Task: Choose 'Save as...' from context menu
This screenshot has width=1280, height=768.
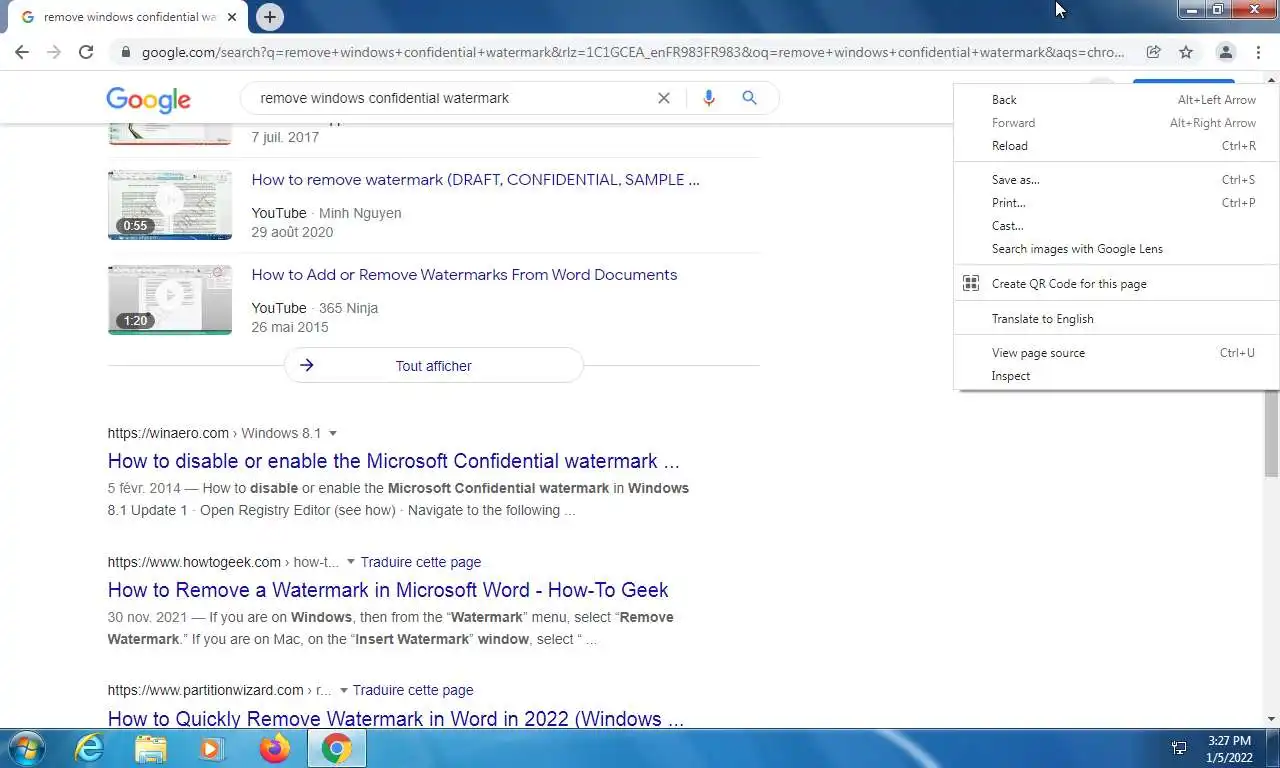Action: click(x=1116, y=180)
